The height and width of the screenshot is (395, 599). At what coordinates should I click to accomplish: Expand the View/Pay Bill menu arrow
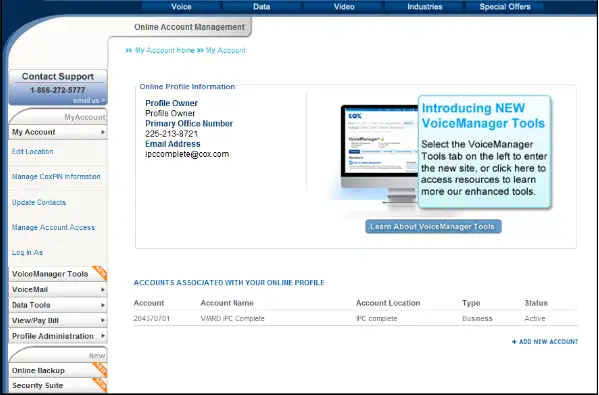[x=103, y=320]
